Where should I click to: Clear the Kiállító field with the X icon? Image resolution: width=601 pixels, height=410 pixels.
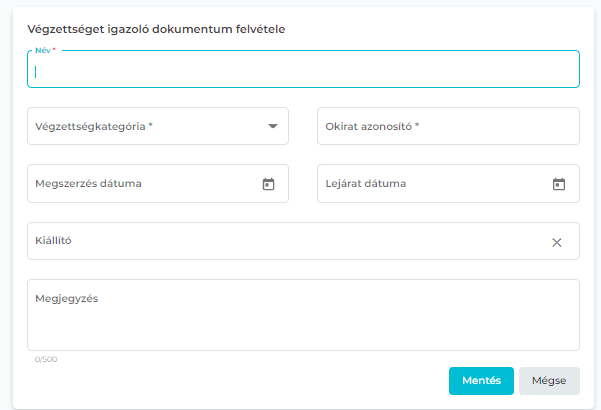(x=557, y=242)
